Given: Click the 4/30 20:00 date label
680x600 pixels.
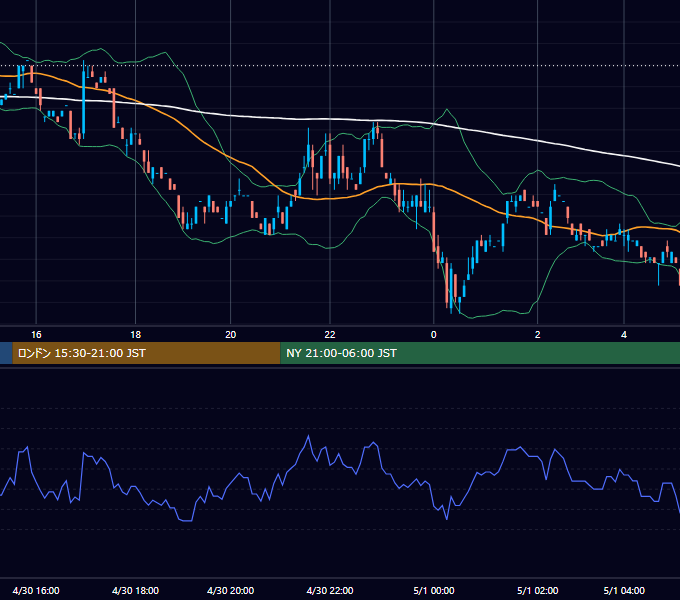Looking at the screenshot, I should 230,590.
